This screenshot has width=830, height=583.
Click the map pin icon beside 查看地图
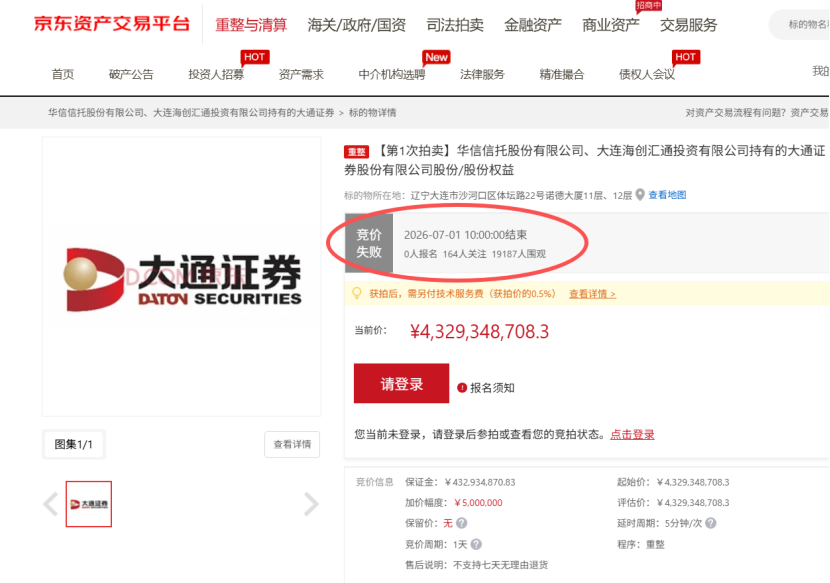point(640,195)
